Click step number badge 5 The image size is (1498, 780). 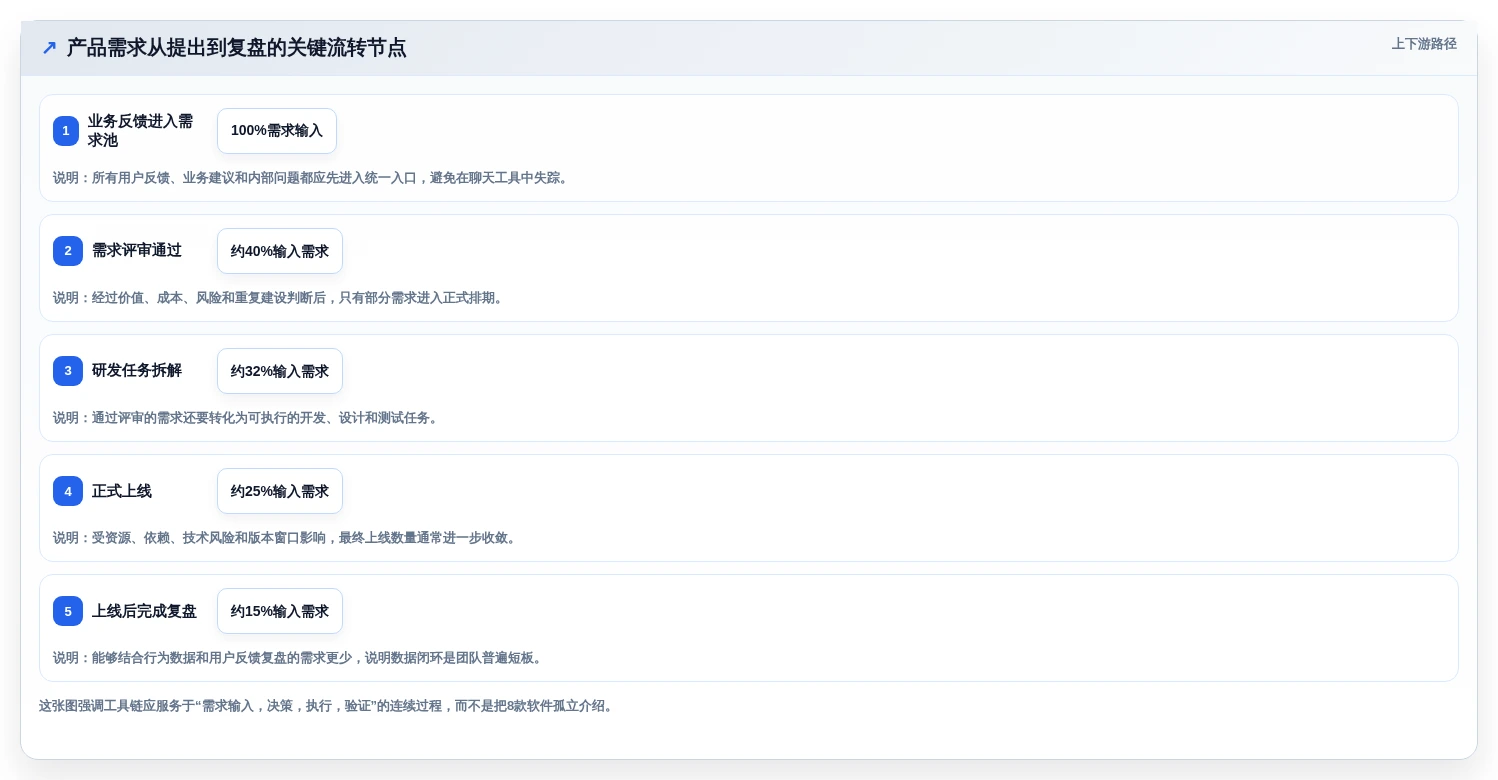click(x=68, y=611)
